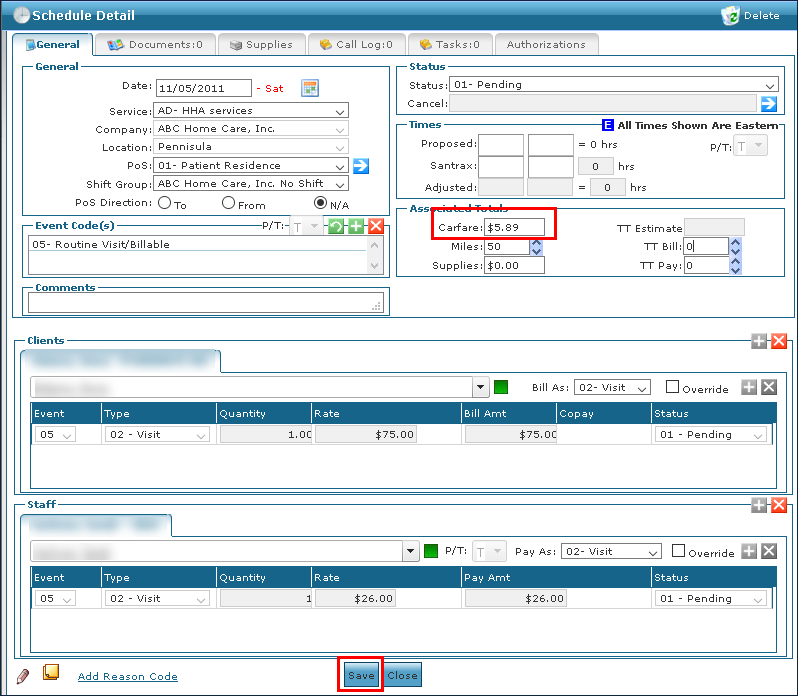The height and width of the screenshot is (696, 798).
Task: Add a client with Clients plus icon
Action: 760,341
